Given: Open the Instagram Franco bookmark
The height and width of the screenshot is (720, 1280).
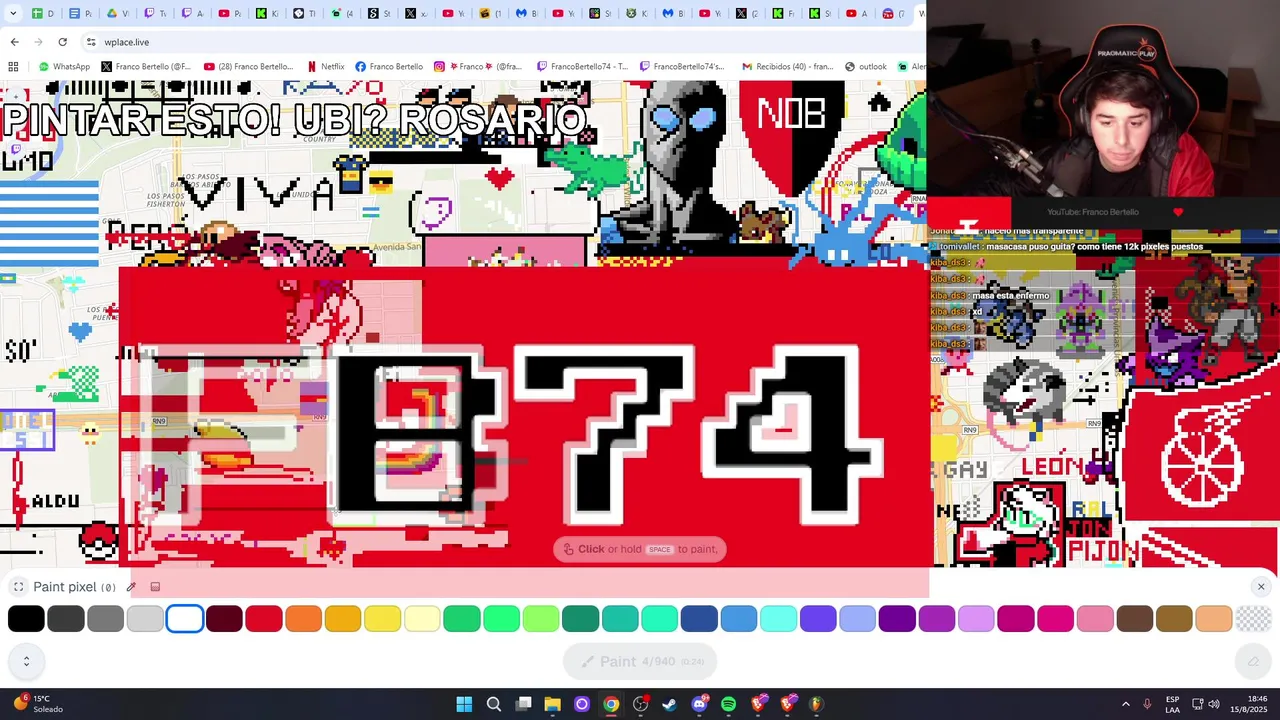Looking at the screenshot, I should pyautogui.click(x=478, y=66).
